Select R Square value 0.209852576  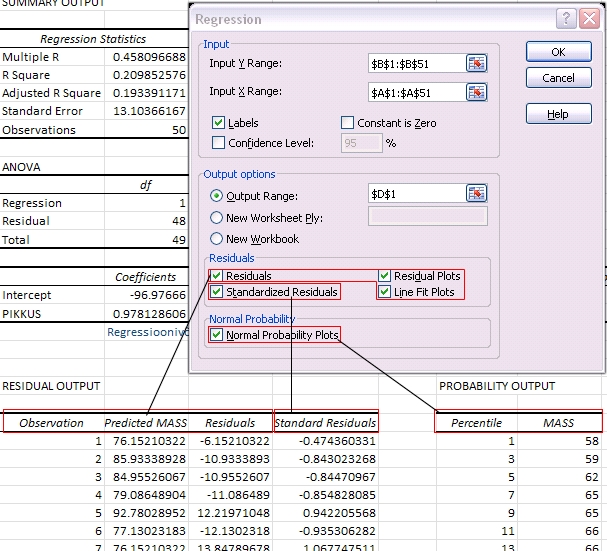coord(147,75)
